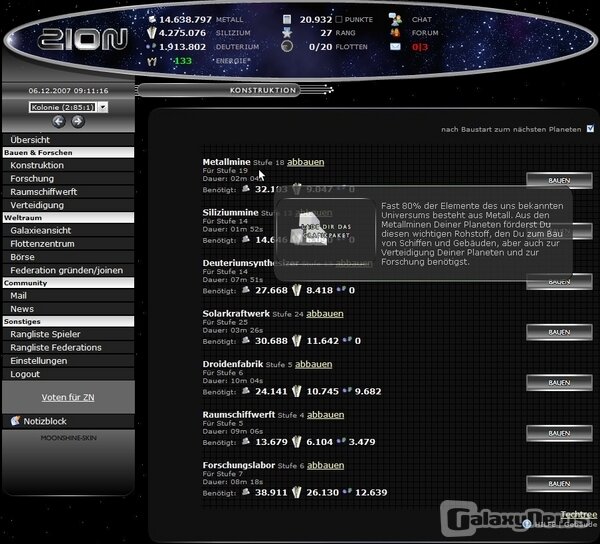Click the HILFE Gebäude help link

[x=565, y=524]
